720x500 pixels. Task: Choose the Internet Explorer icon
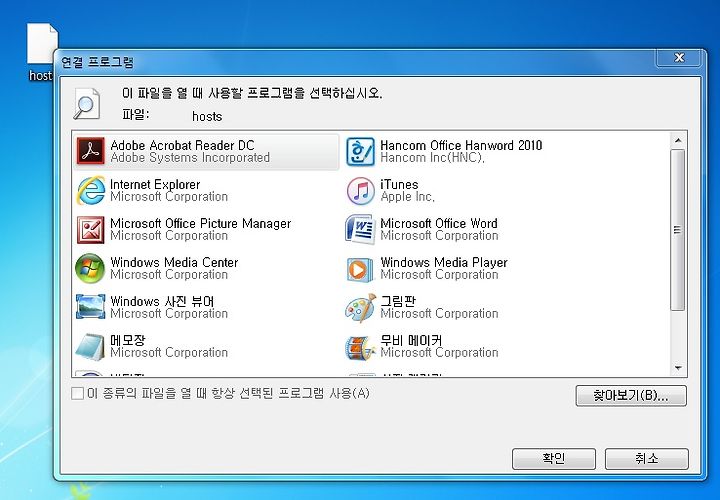click(90, 190)
